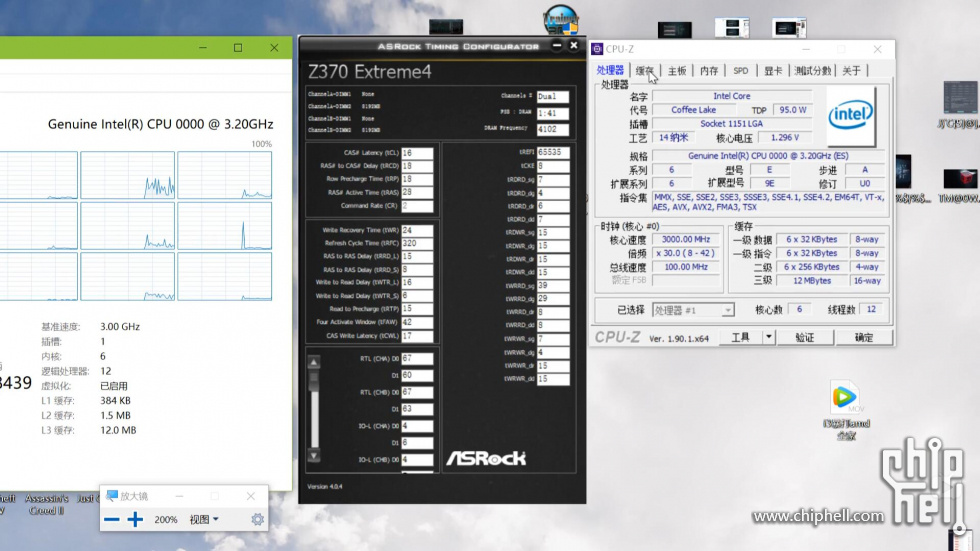Screen dimensions: 980x551
Task: Close the Task Manager window
Action: 274,47
